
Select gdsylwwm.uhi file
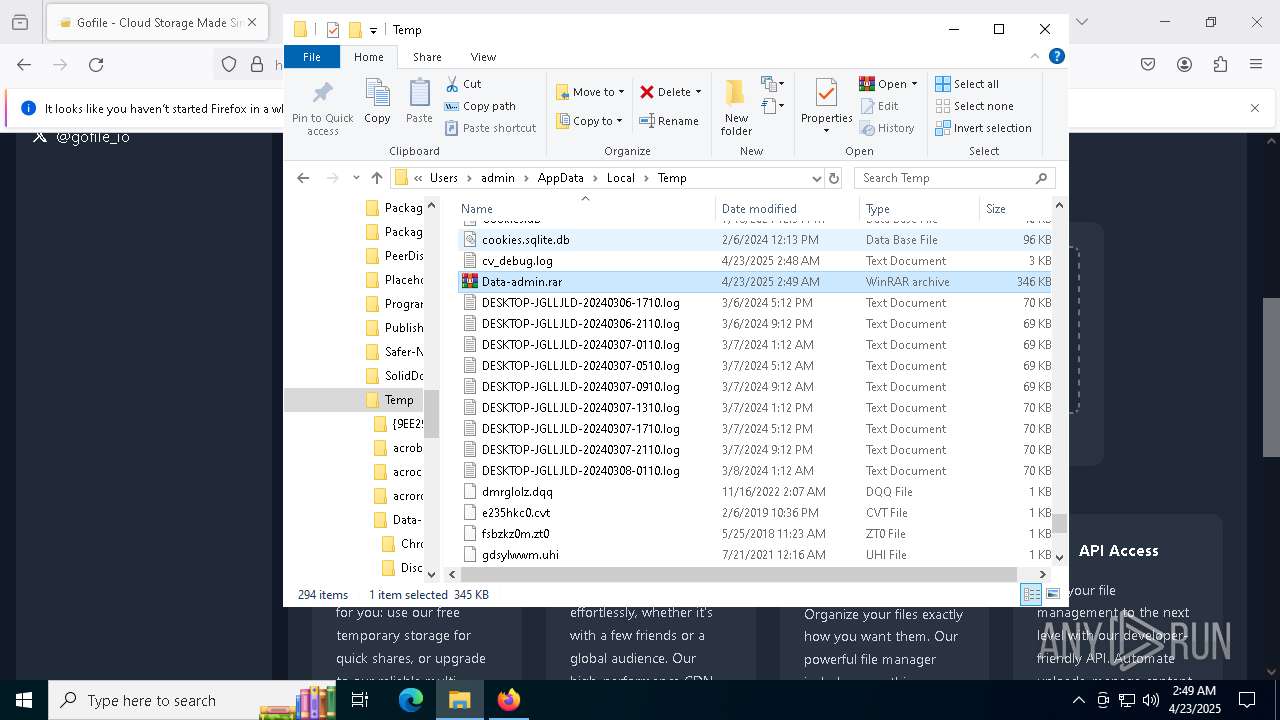[x=757, y=555]
